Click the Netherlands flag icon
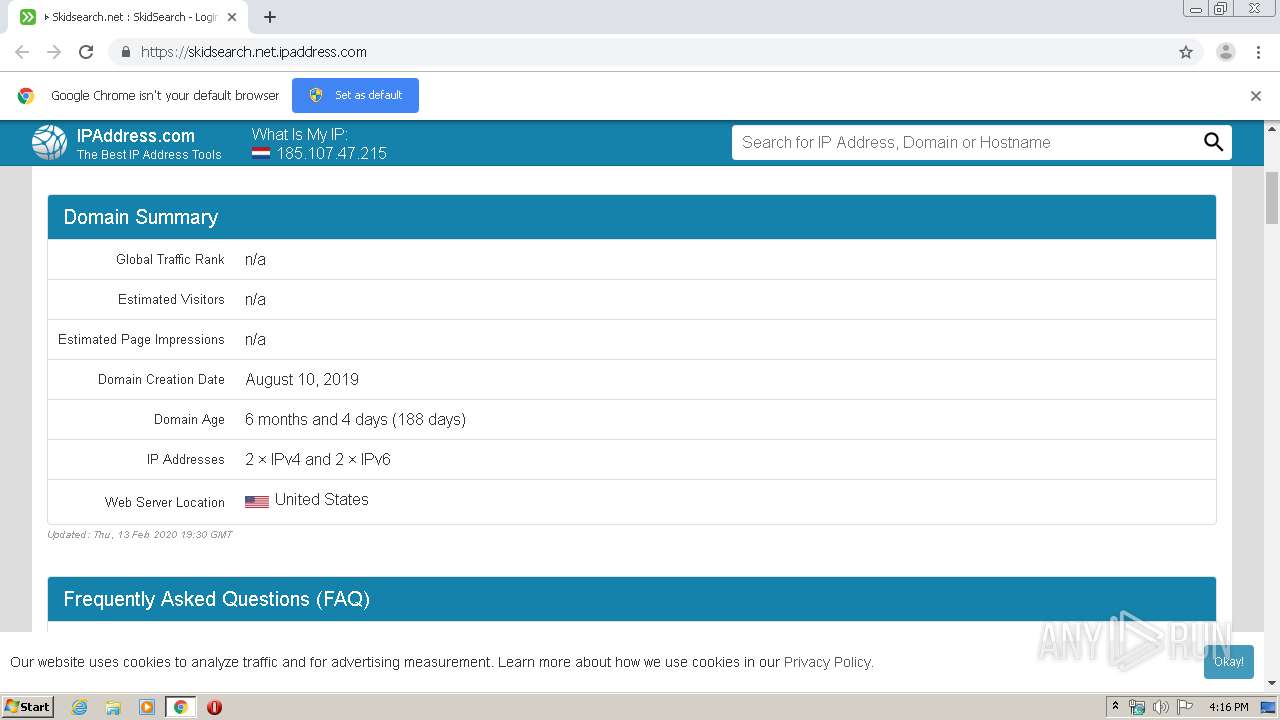The height and width of the screenshot is (720, 1280). point(261,154)
